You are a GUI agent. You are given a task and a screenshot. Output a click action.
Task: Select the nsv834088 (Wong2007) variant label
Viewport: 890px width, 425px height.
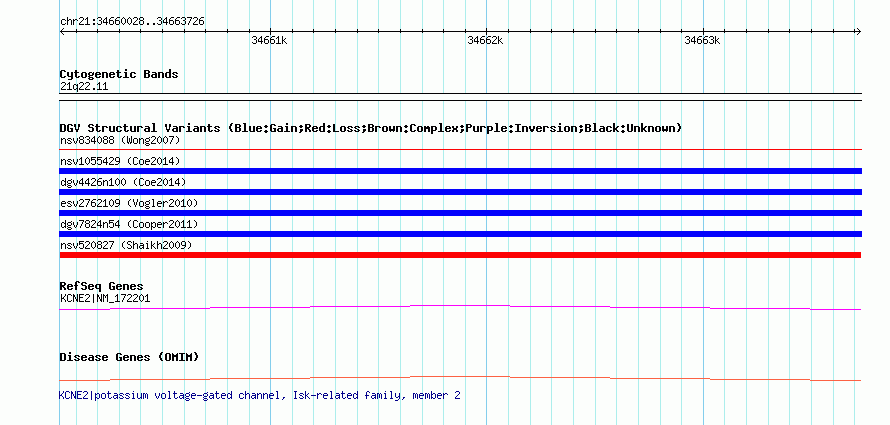120,140
